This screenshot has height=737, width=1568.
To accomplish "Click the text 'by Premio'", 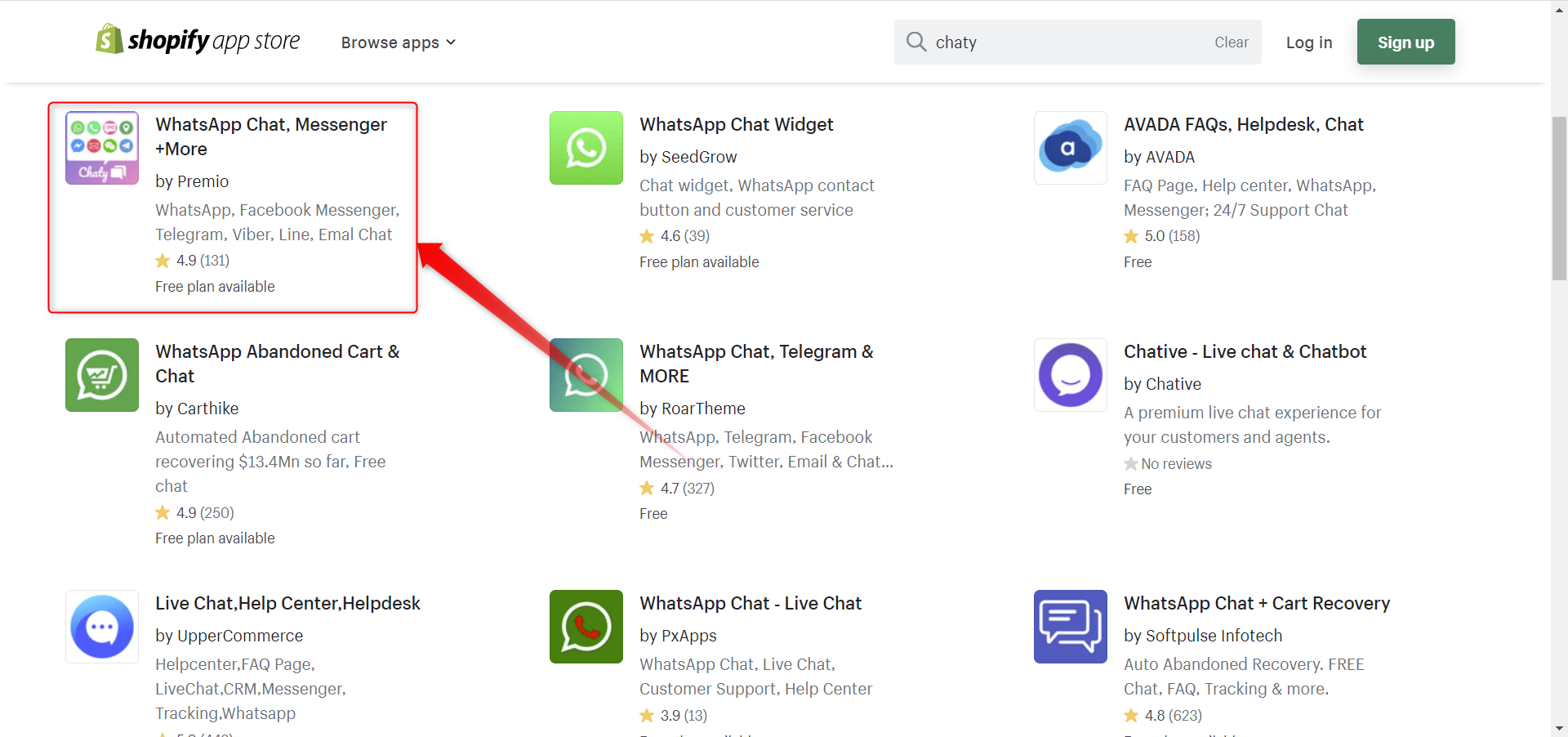I will click(x=192, y=181).
